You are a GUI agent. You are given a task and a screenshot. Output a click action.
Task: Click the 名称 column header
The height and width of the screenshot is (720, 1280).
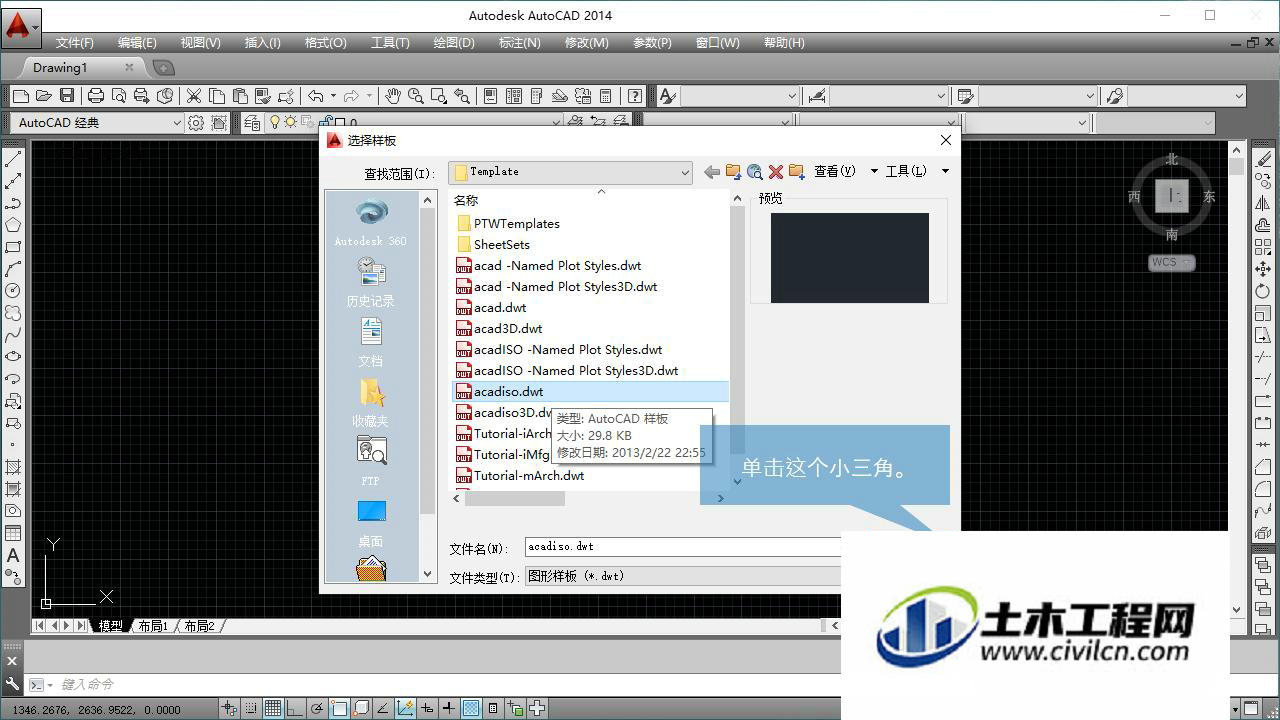466,201
